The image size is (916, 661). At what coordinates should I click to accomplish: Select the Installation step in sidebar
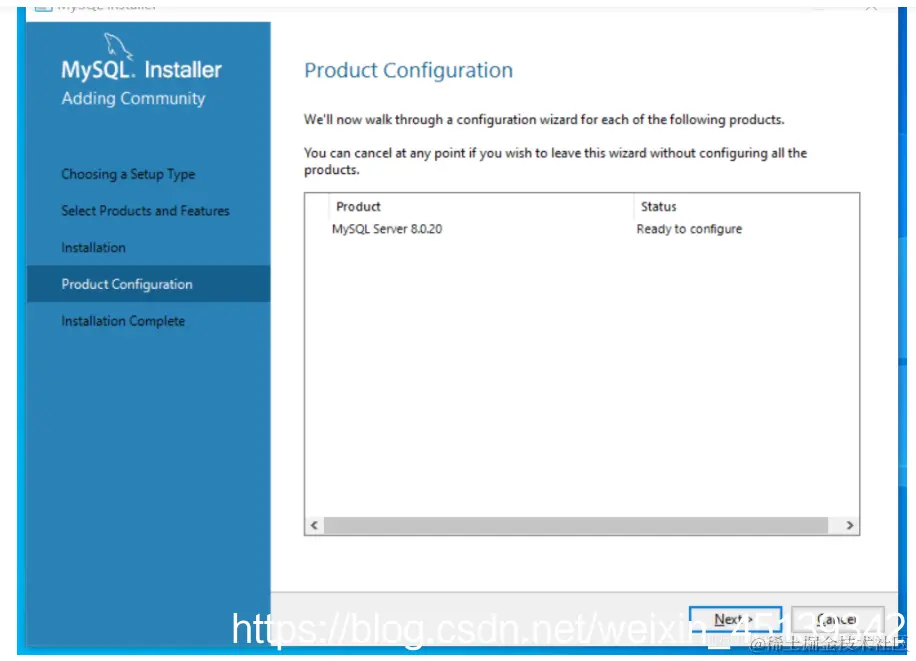click(x=93, y=247)
